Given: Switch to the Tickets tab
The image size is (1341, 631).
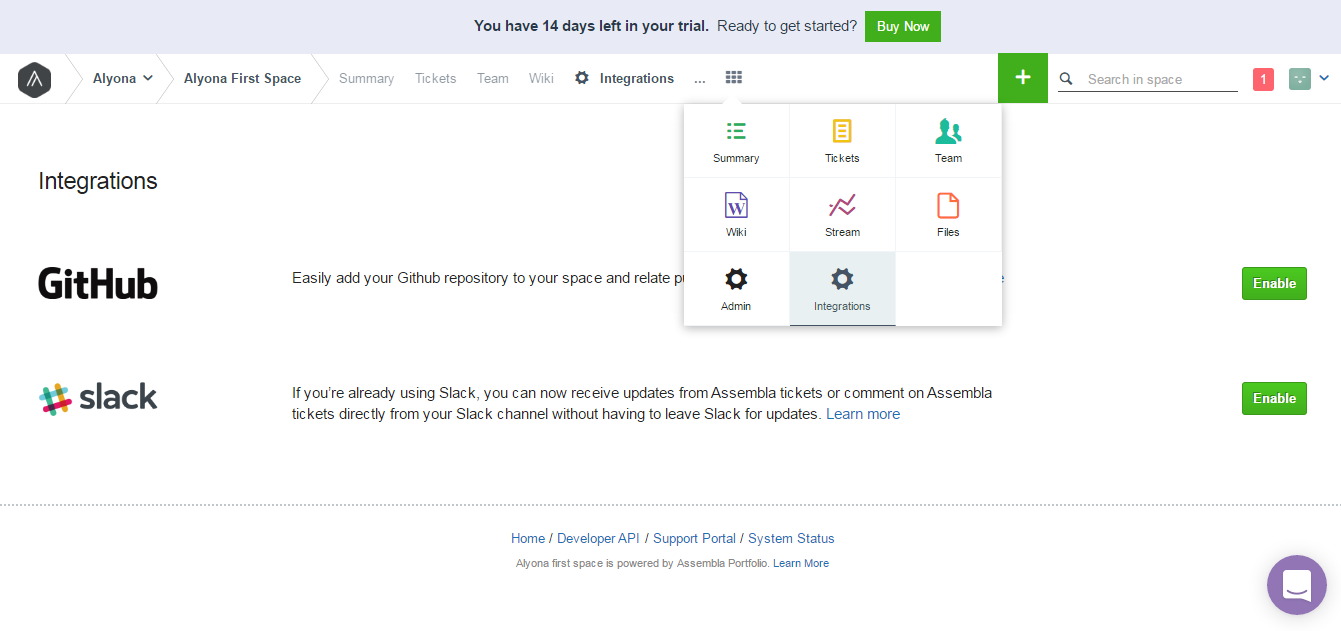Looking at the screenshot, I should pyautogui.click(x=435, y=78).
